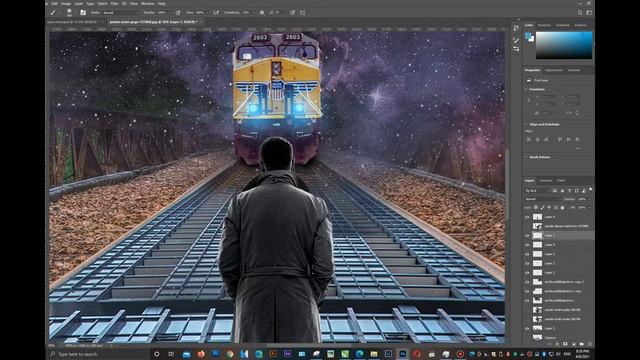Switch to the Adjustments tab

[554, 70]
